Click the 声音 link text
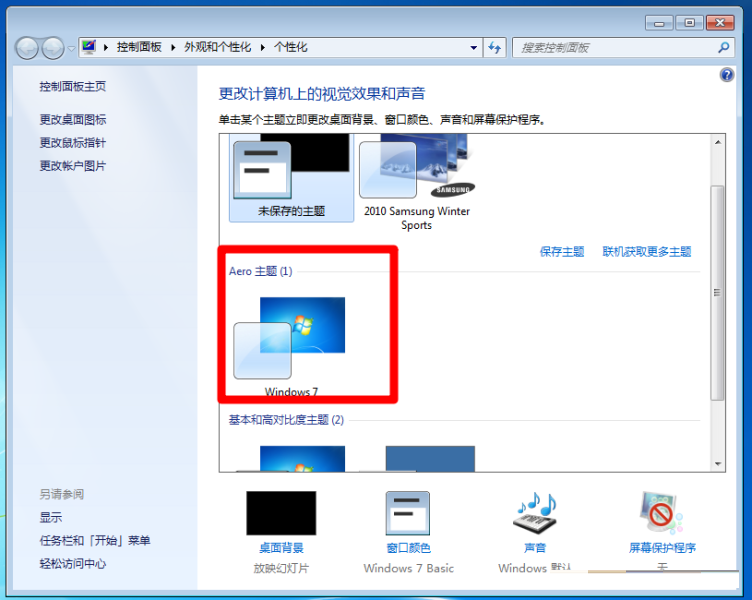Screen dimensions: 752x600 click(x=535, y=548)
